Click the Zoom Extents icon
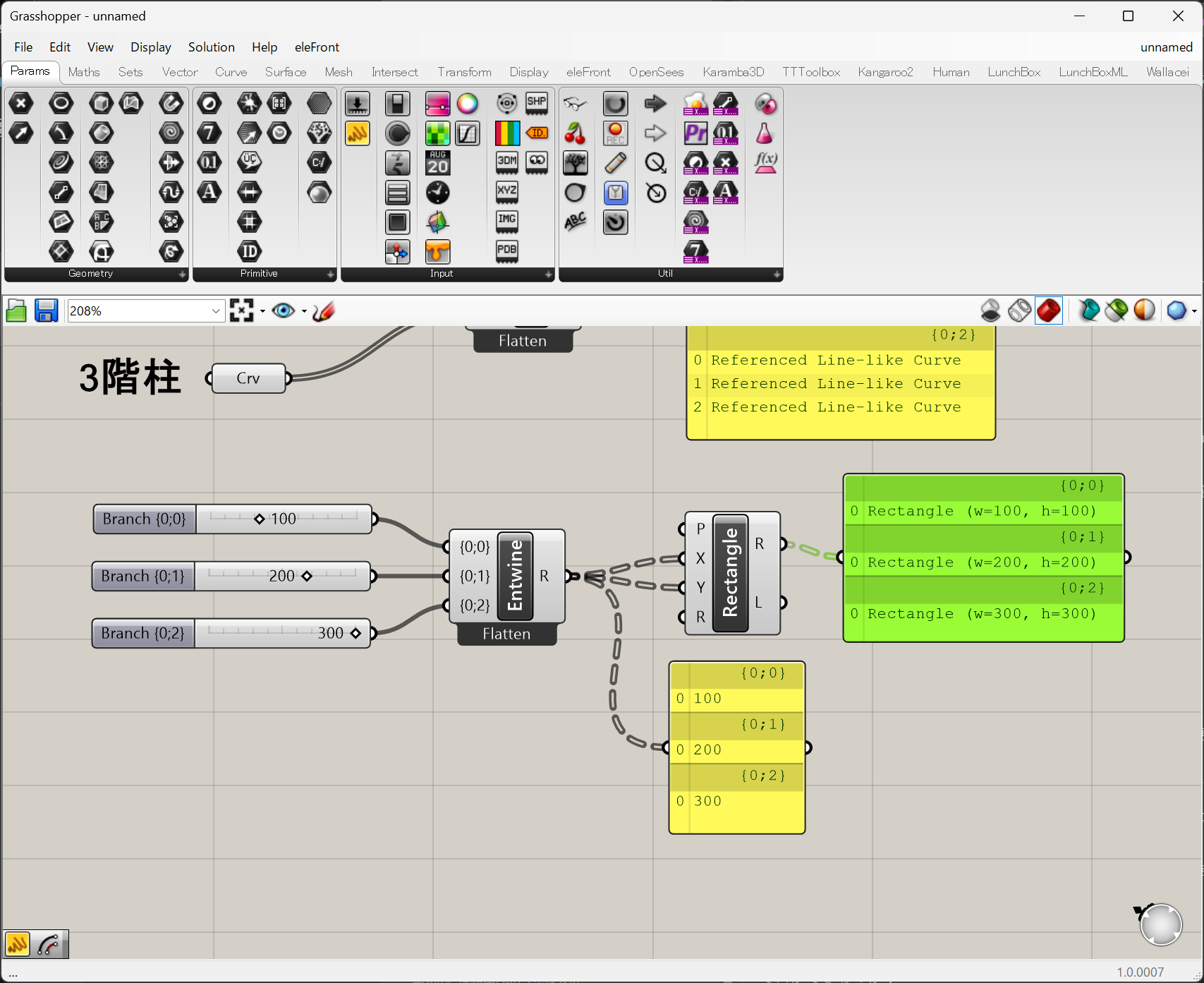The width and height of the screenshot is (1204, 983). tap(241, 310)
